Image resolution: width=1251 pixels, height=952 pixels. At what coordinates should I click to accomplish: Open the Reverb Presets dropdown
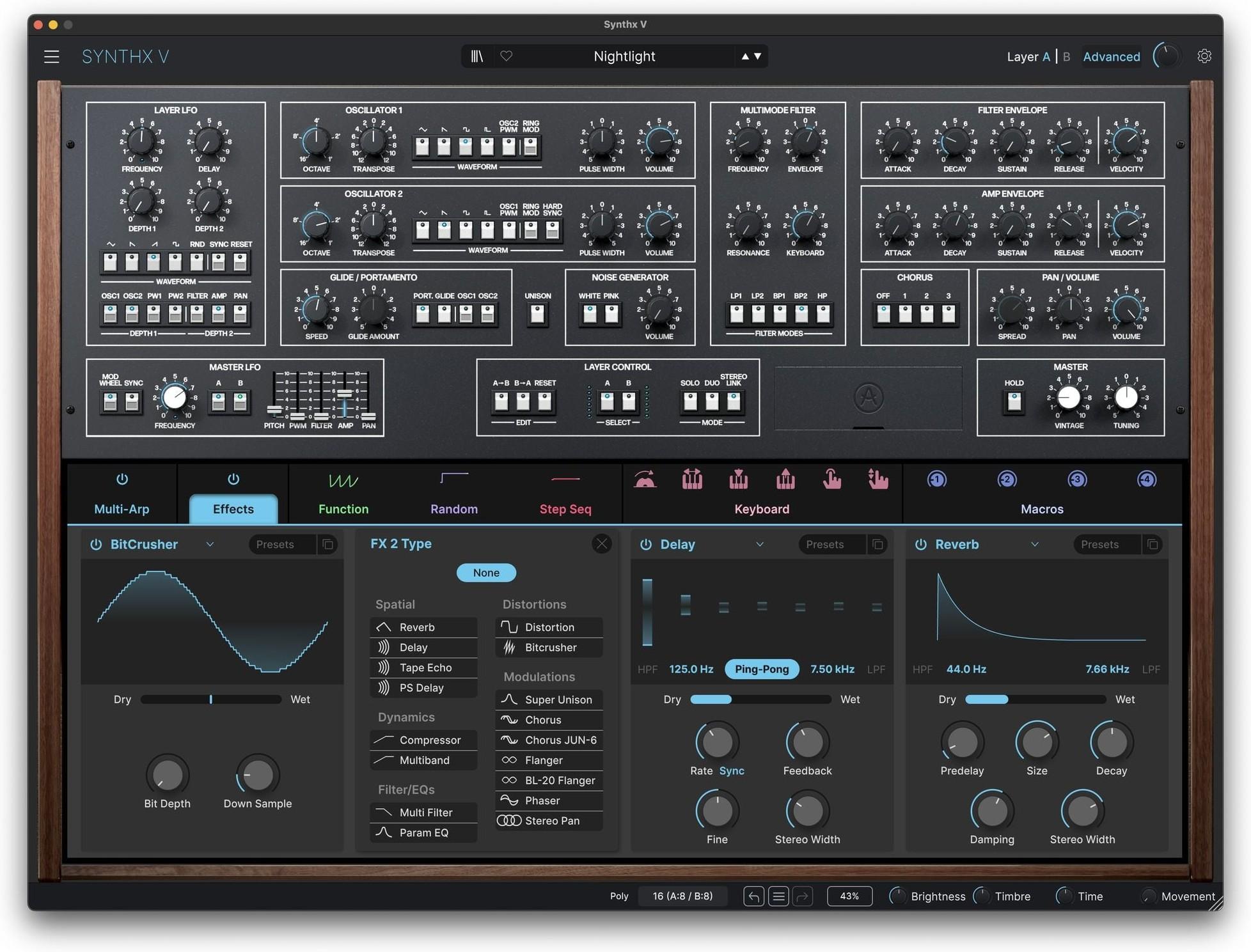click(1107, 544)
